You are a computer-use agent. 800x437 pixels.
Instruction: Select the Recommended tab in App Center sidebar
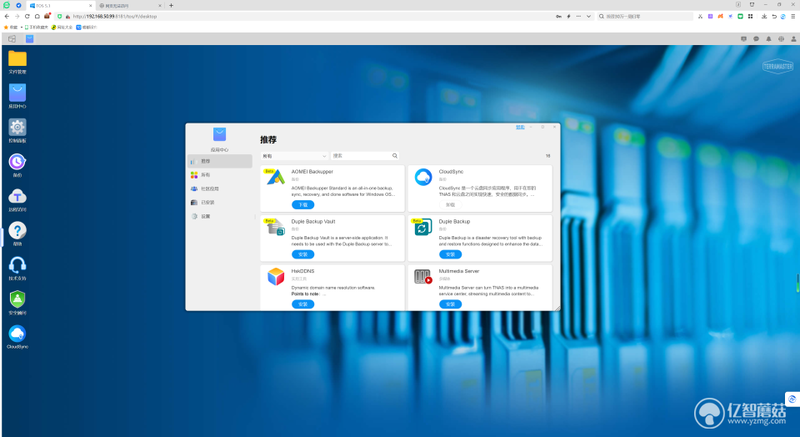[220, 161]
